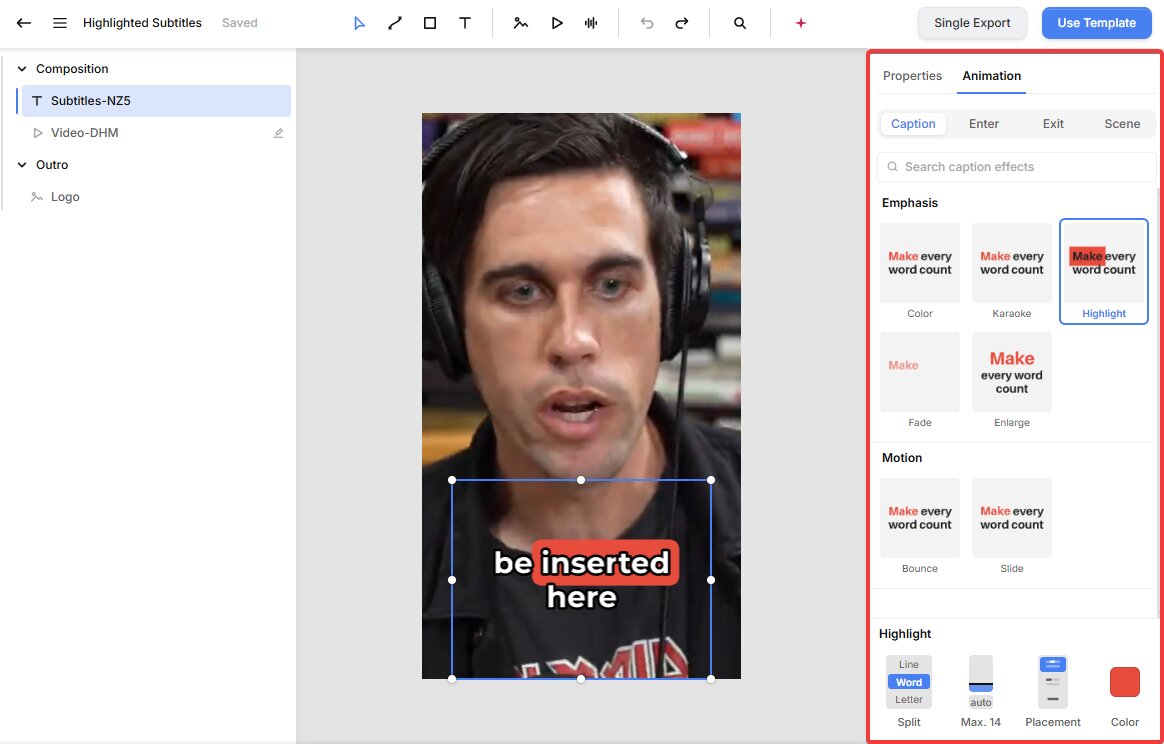The height and width of the screenshot is (744, 1164).
Task: Click the edit pencil on Video-DHM
Action: (x=278, y=133)
